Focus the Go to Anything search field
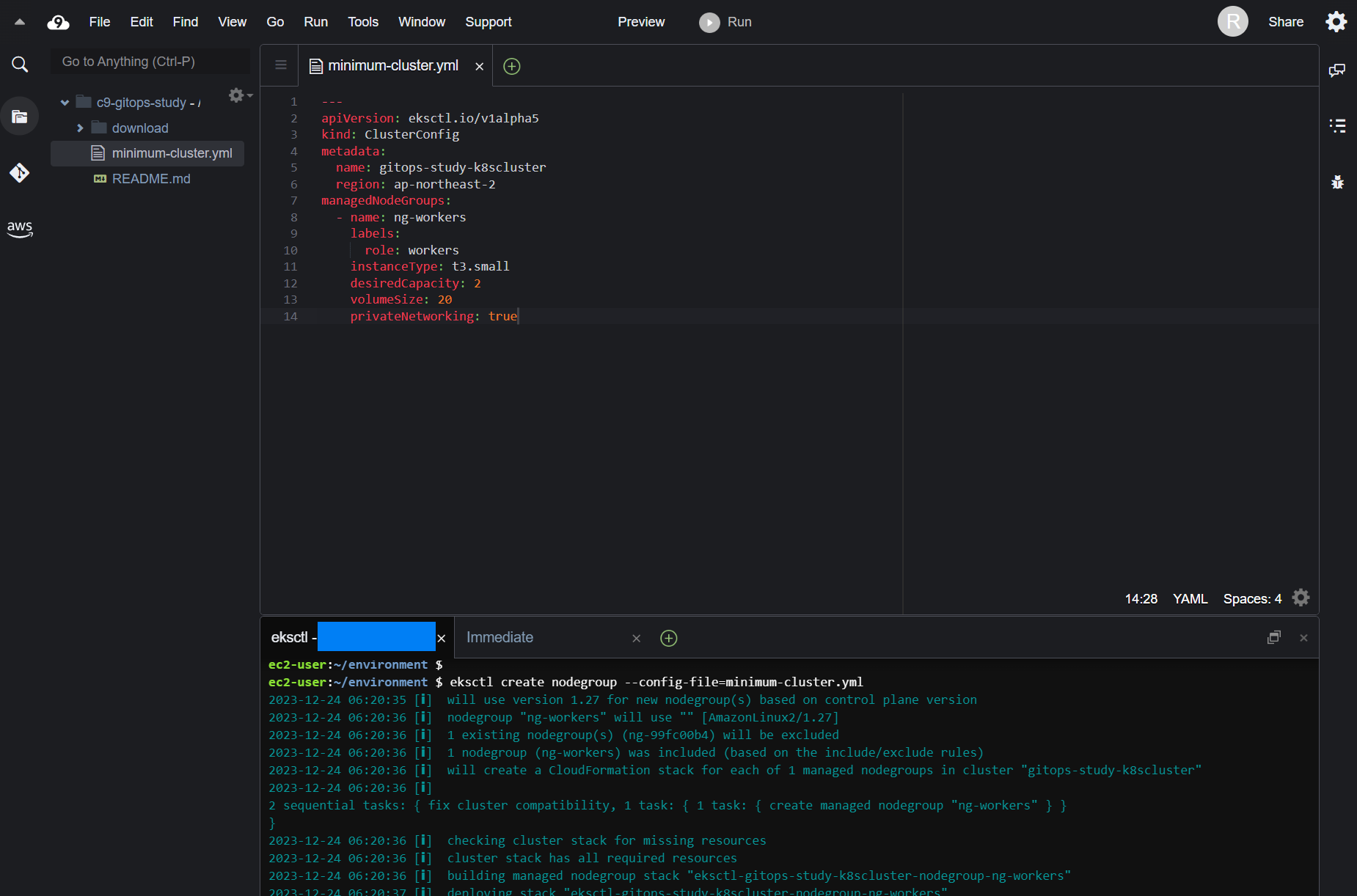Image resolution: width=1357 pixels, height=896 pixels. click(x=150, y=62)
